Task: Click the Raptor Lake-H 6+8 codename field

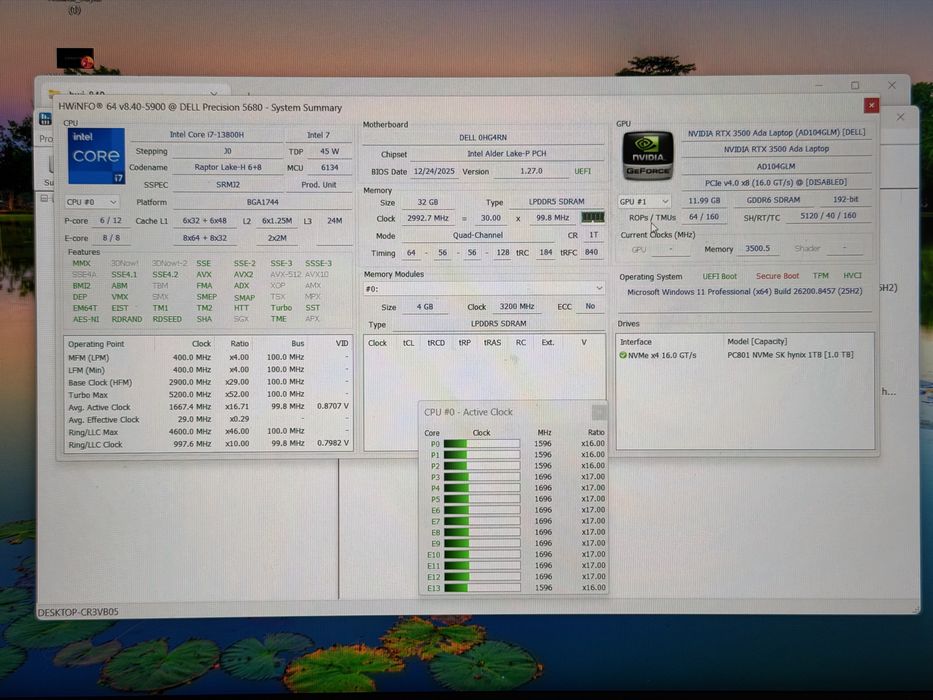Action: 228,168
